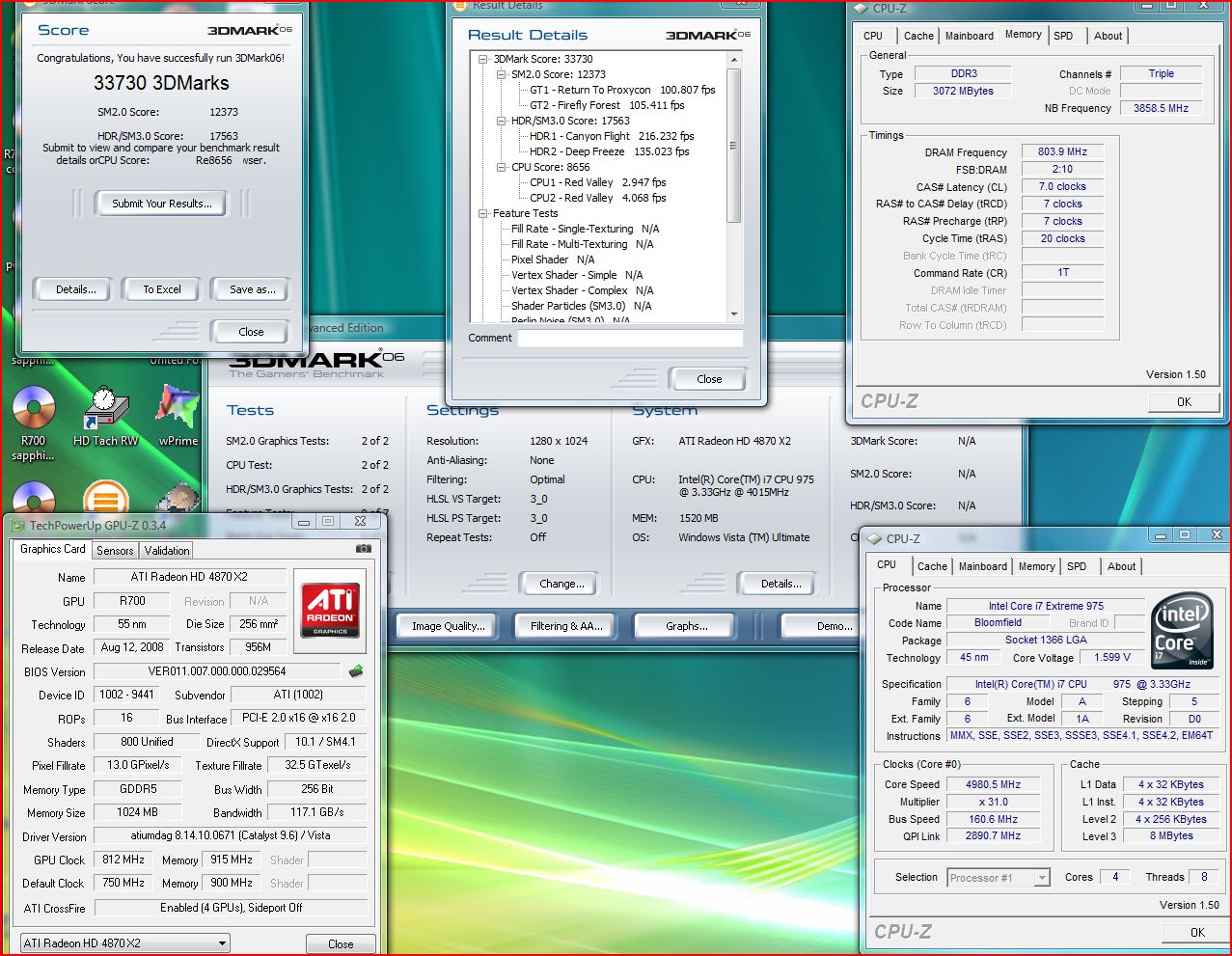The image size is (1232, 956).
Task: Open the wPrime desktop icon
Action: pyautogui.click(x=178, y=416)
